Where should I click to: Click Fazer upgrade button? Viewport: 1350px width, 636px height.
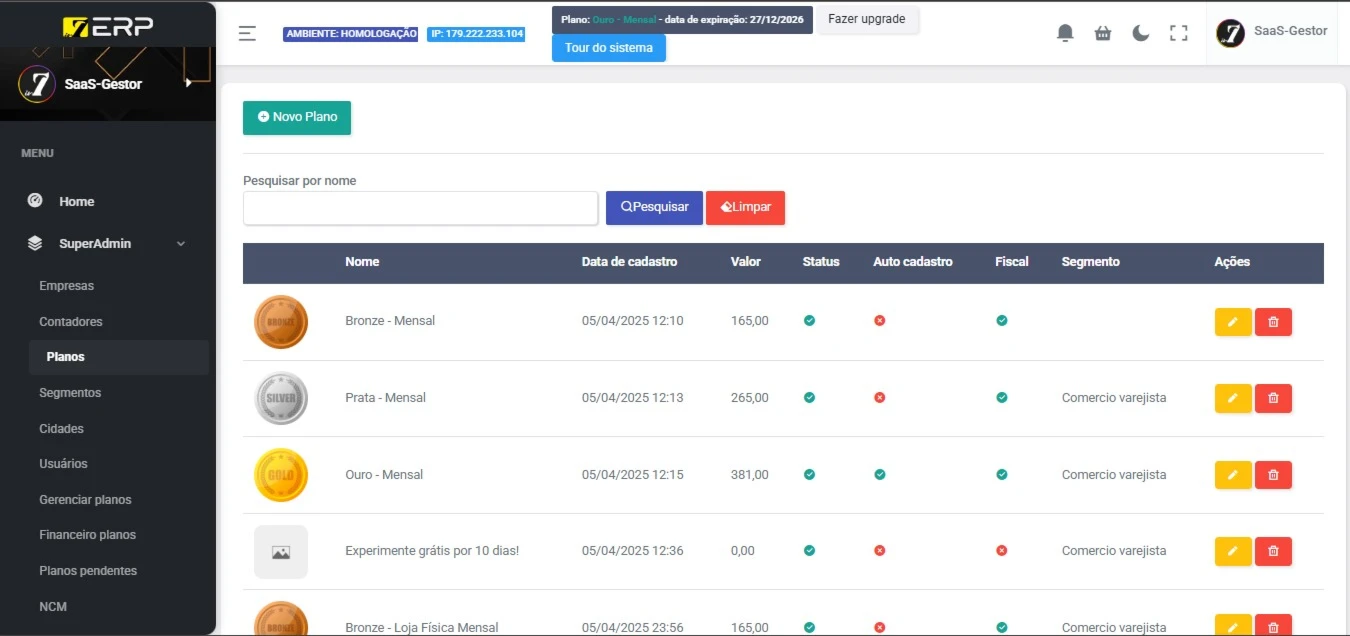point(867,19)
